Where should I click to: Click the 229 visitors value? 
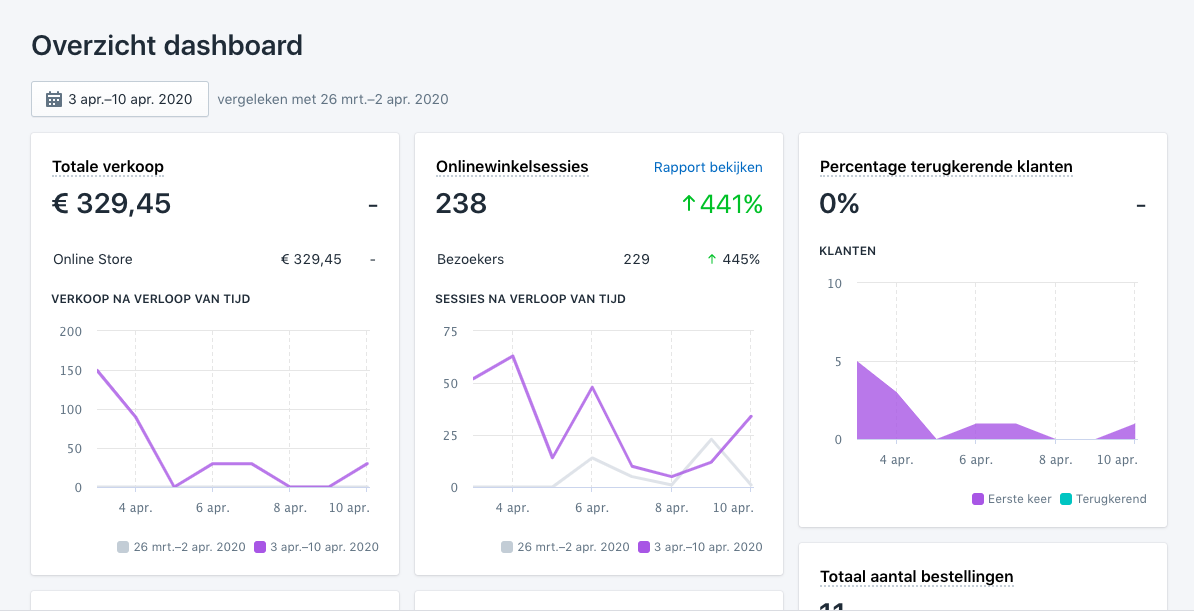pos(637,260)
